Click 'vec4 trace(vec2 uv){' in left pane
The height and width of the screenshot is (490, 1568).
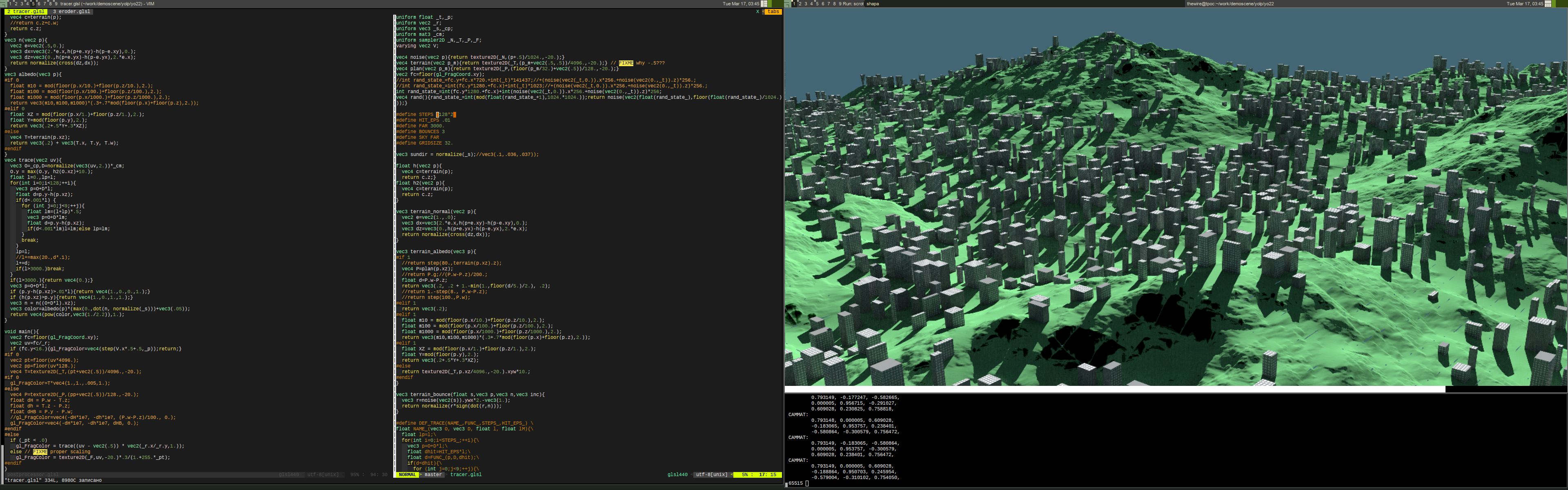click(x=33, y=160)
